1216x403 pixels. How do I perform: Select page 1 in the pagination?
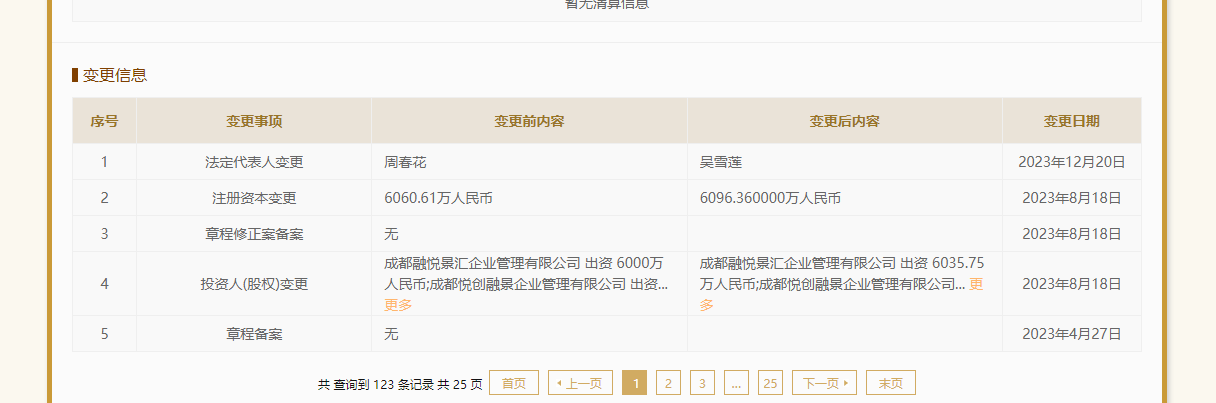pyautogui.click(x=634, y=383)
